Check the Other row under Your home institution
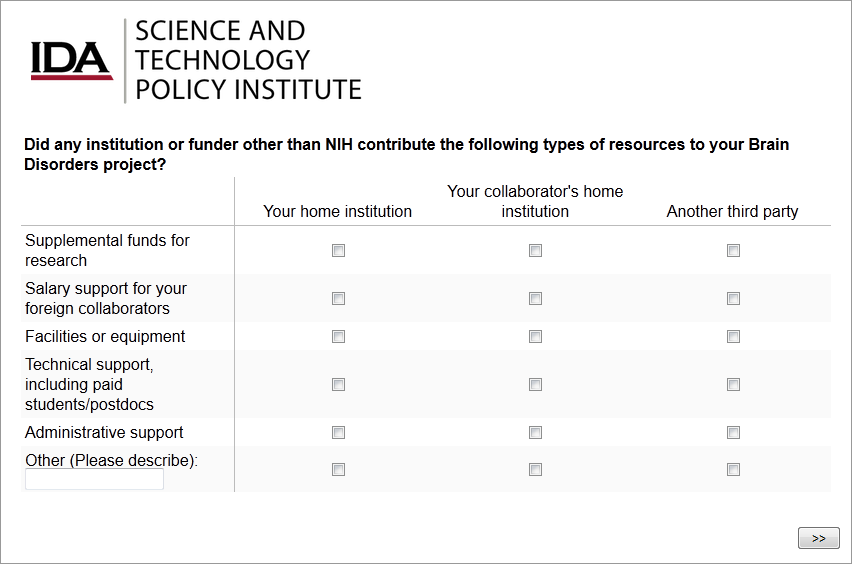The height and width of the screenshot is (564, 852). [x=338, y=470]
